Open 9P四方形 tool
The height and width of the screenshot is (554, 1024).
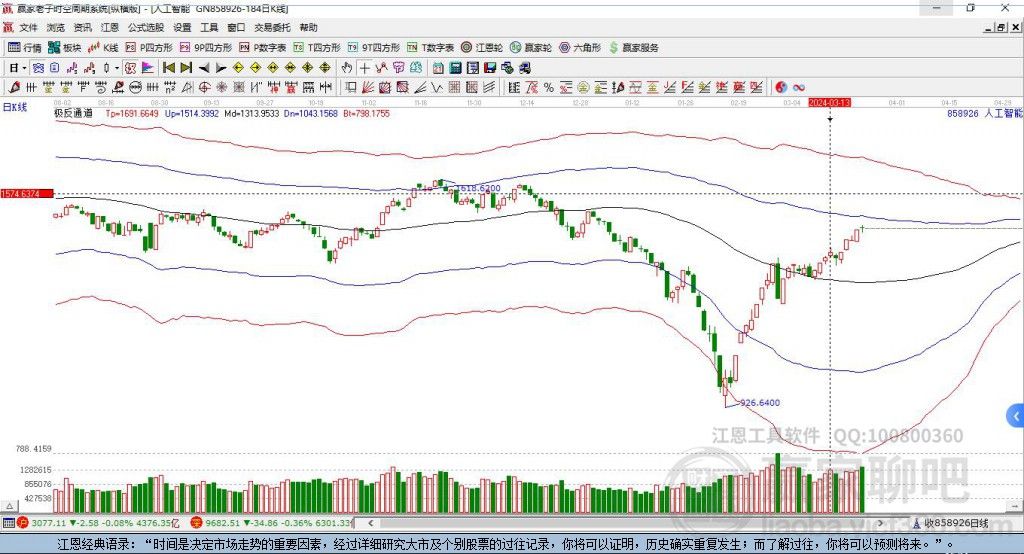[205, 48]
